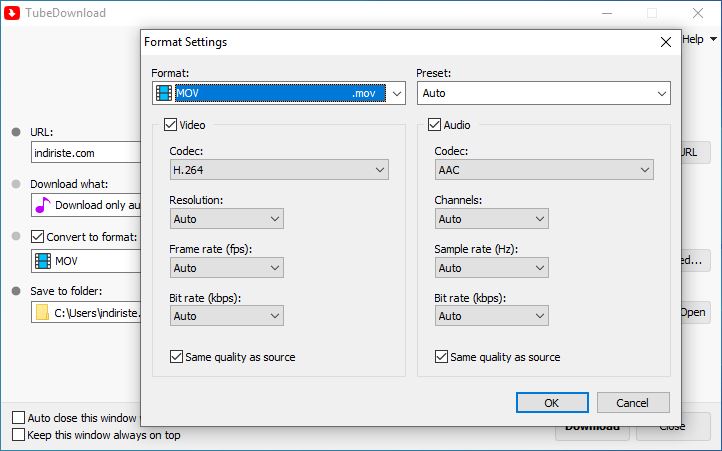The width and height of the screenshot is (722, 451).
Task: Enable Keep this window always on top
Action: pyautogui.click(x=18, y=435)
